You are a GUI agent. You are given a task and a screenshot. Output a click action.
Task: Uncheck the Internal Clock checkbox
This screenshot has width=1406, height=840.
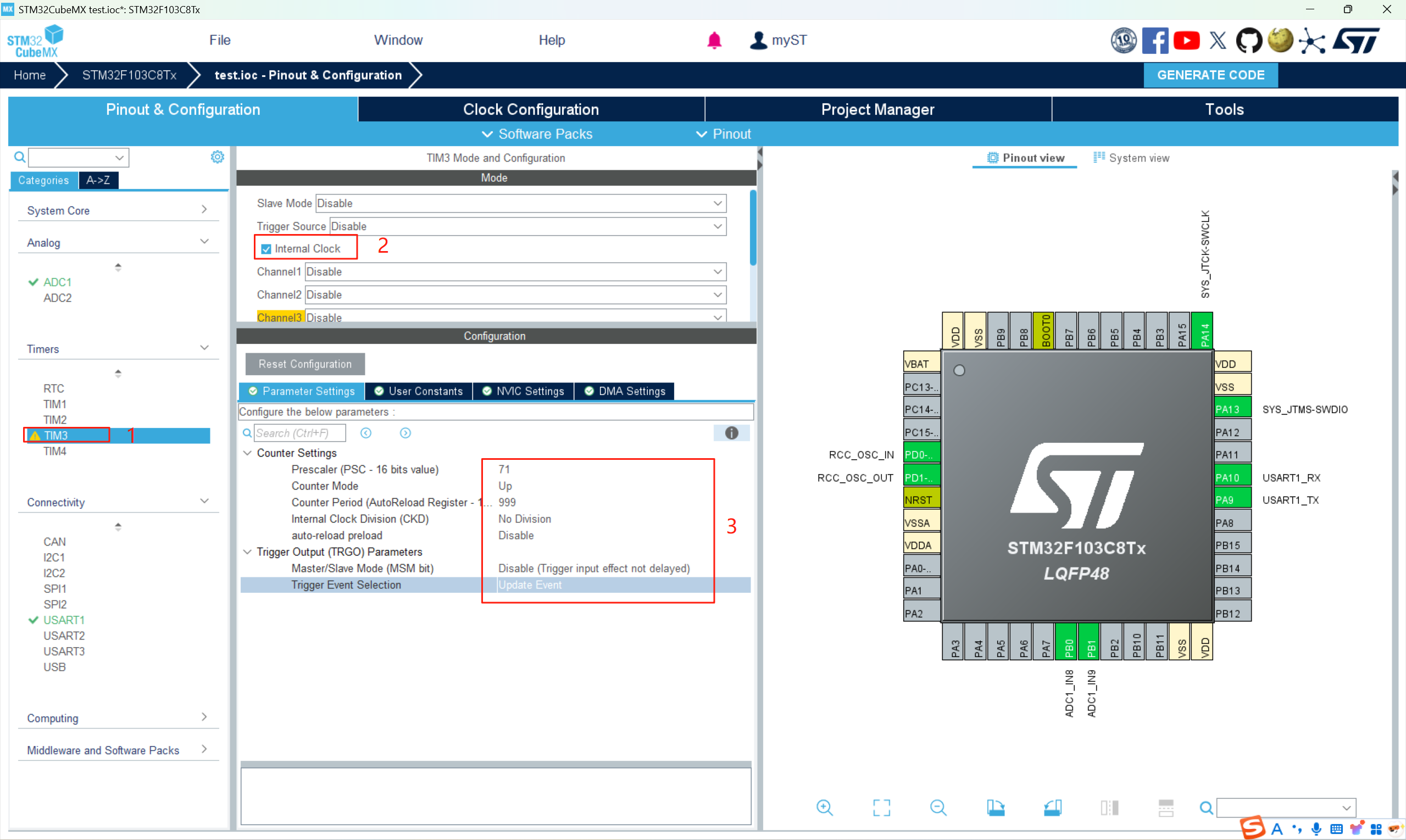(266, 249)
